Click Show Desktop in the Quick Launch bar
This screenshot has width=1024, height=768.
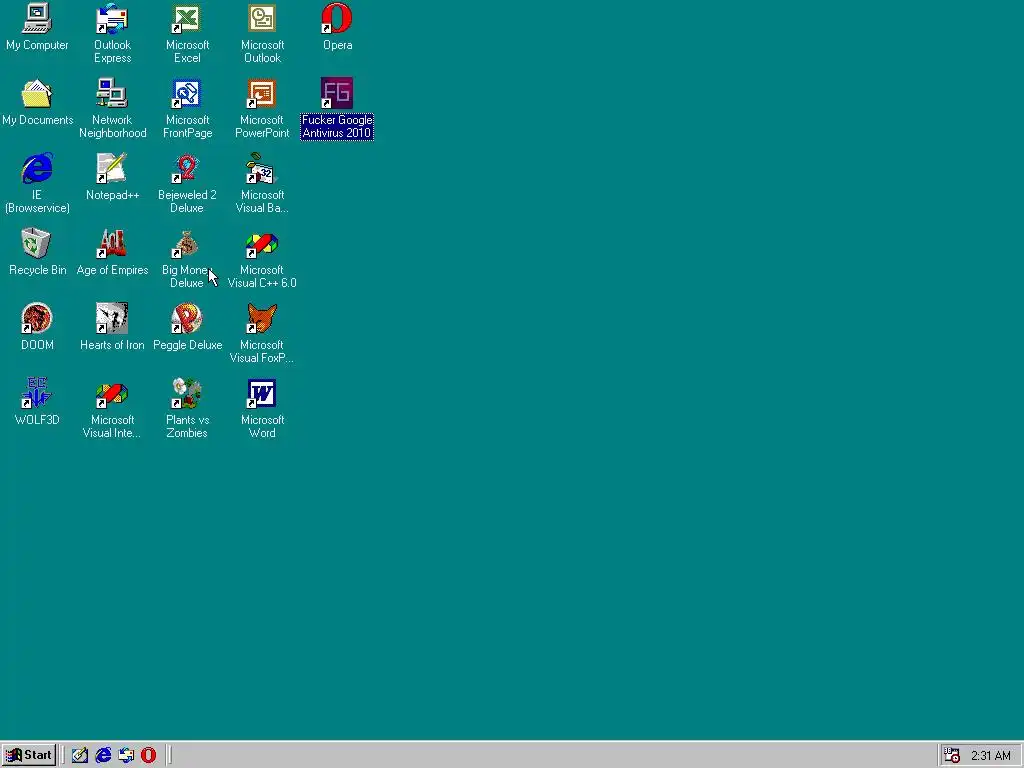[x=80, y=755]
